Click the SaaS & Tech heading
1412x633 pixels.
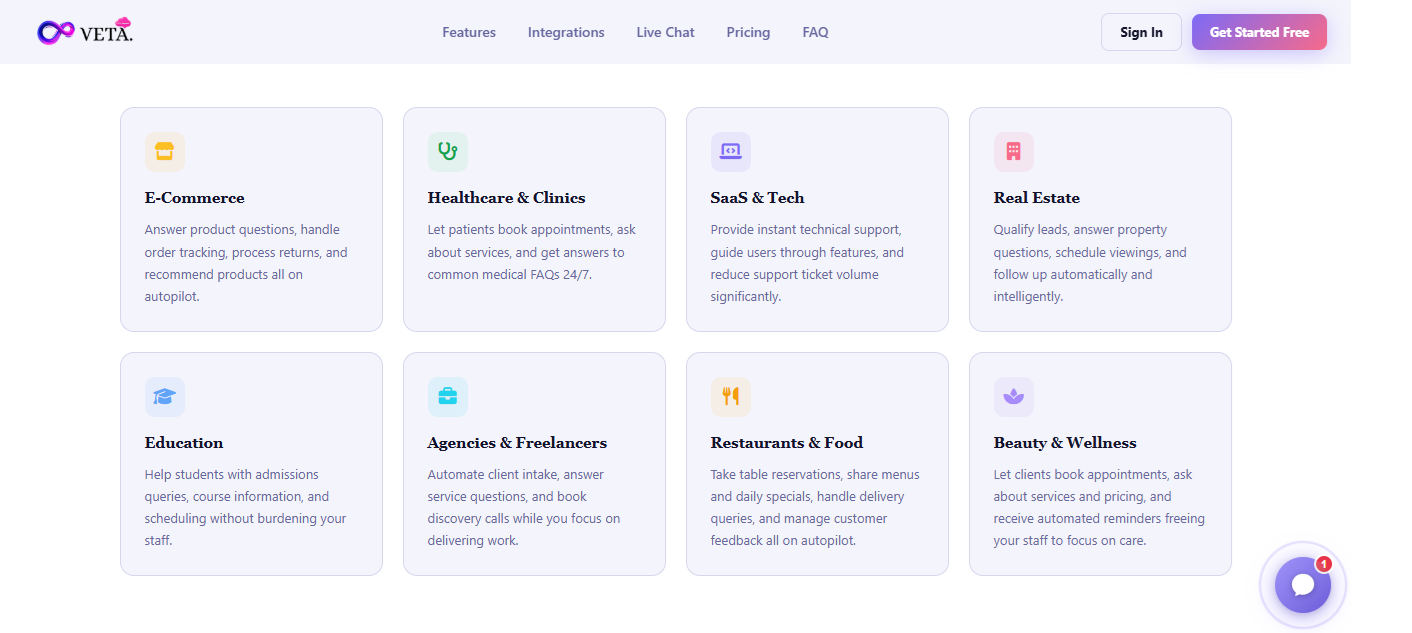pyautogui.click(x=758, y=198)
